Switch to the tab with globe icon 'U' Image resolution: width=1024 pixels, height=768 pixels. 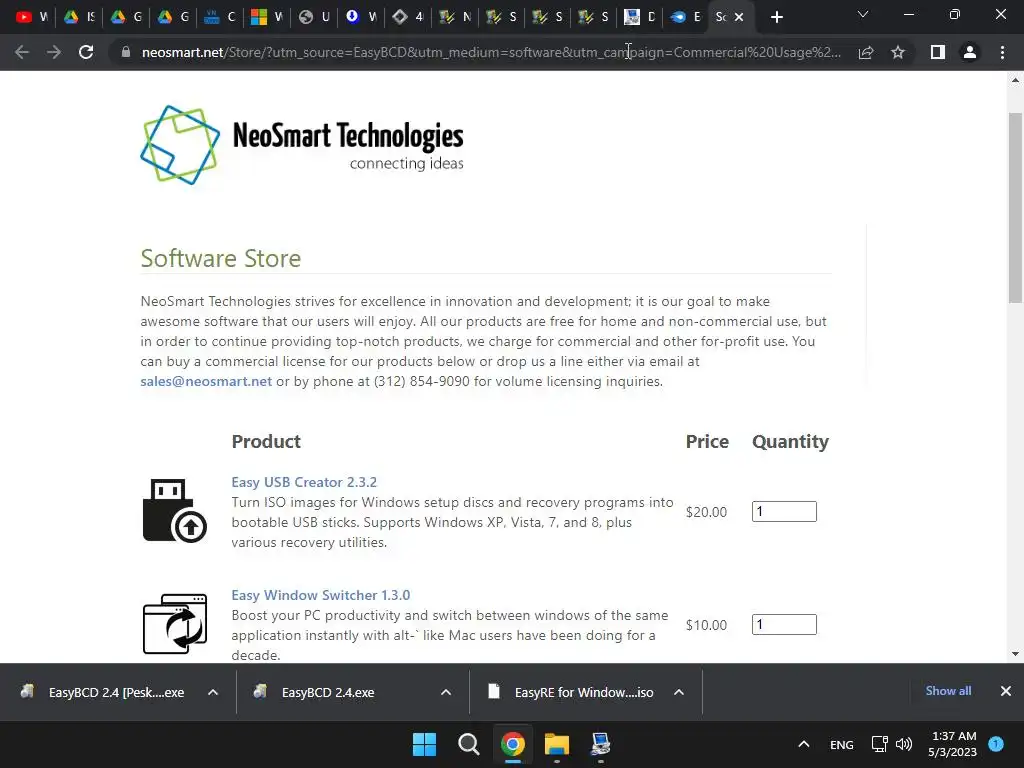(313, 17)
